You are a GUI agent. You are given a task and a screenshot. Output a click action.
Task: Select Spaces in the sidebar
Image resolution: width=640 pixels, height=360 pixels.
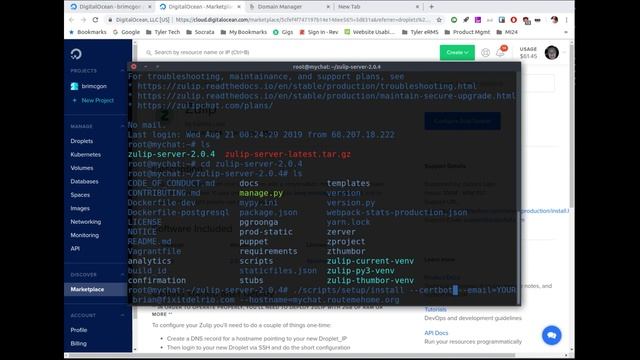coord(80,195)
